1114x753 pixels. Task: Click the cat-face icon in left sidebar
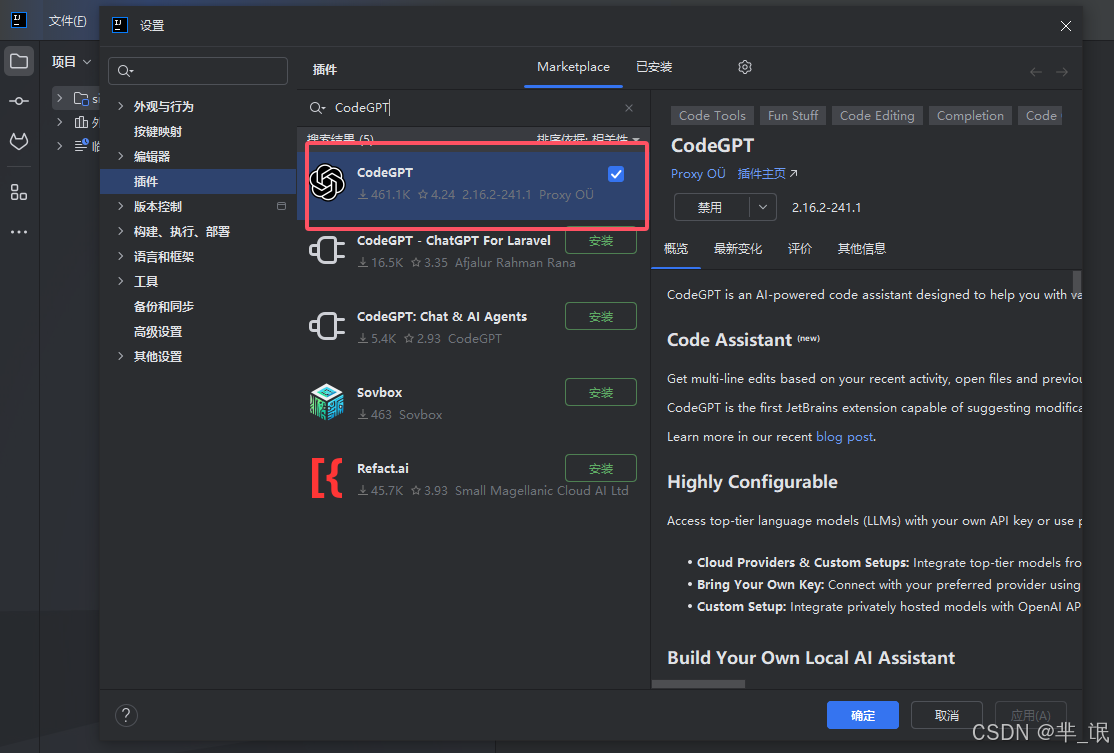pyautogui.click(x=19, y=141)
